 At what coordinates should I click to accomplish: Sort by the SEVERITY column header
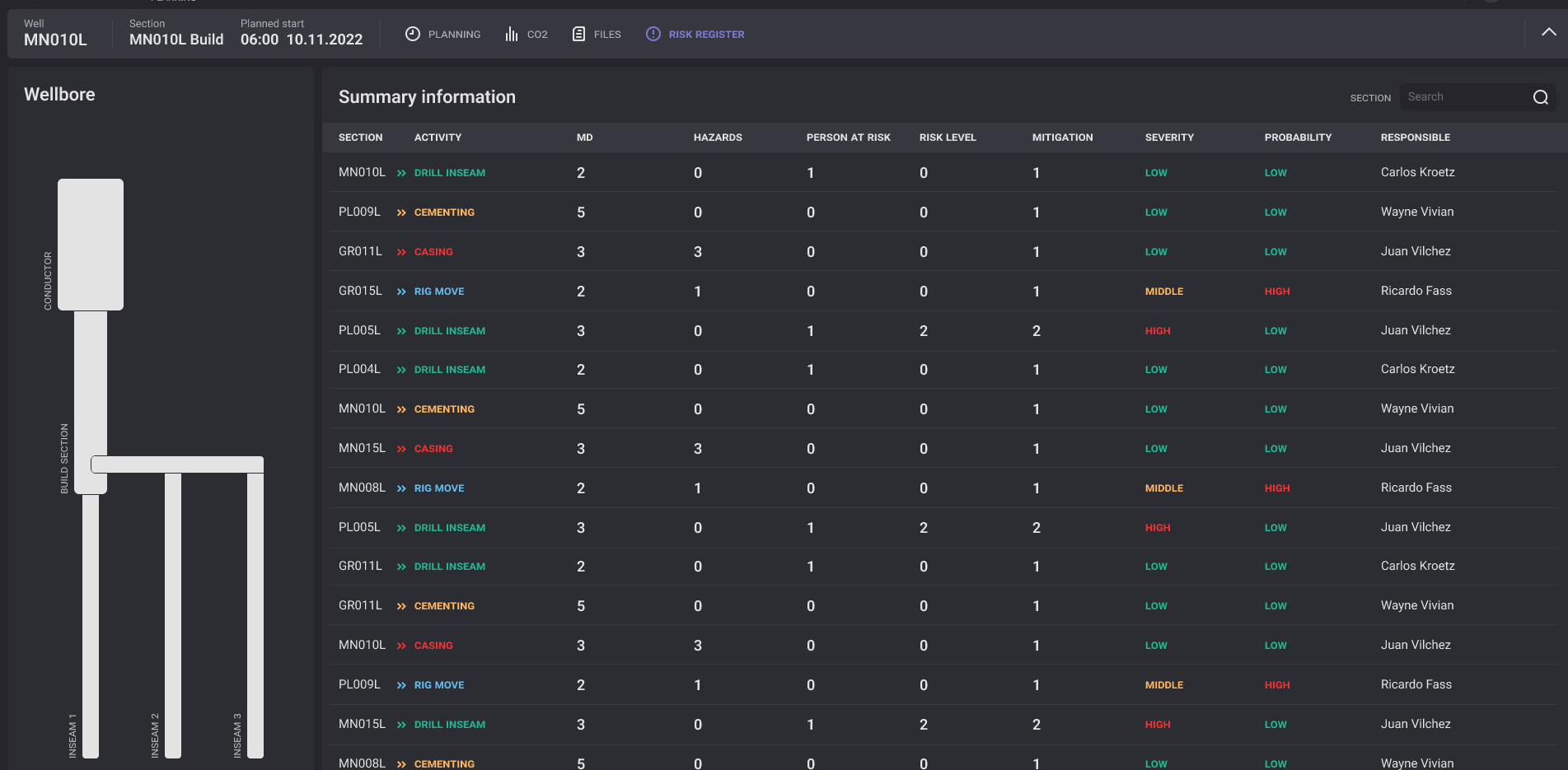(x=1169, y=138)
